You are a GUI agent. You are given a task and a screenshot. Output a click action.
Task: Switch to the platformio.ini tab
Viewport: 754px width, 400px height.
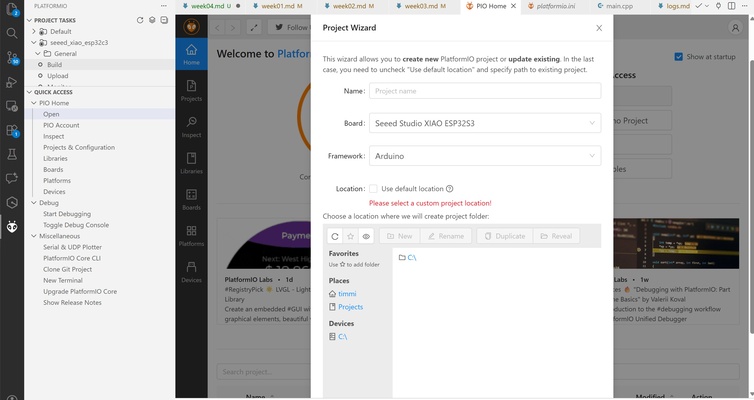click(x=555, y=6)
